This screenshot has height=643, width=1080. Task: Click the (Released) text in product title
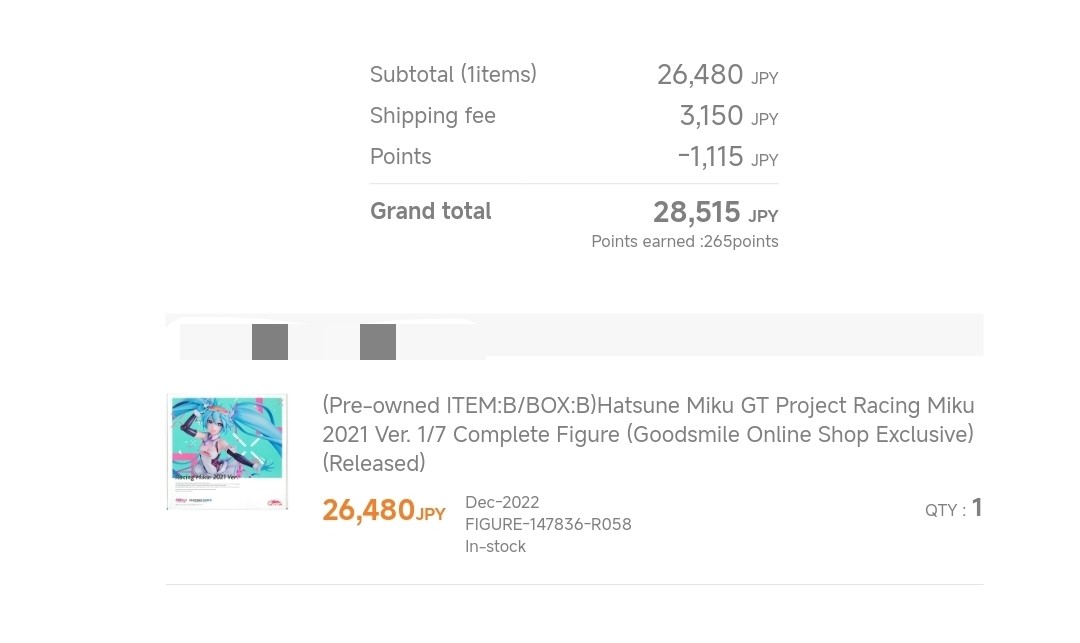[x=374, y=463]
